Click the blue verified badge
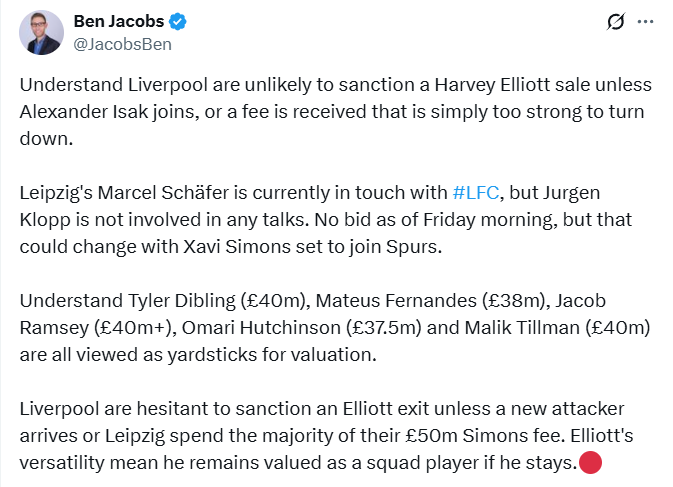This screenshot has height=487, width=673. click(177, 21)
